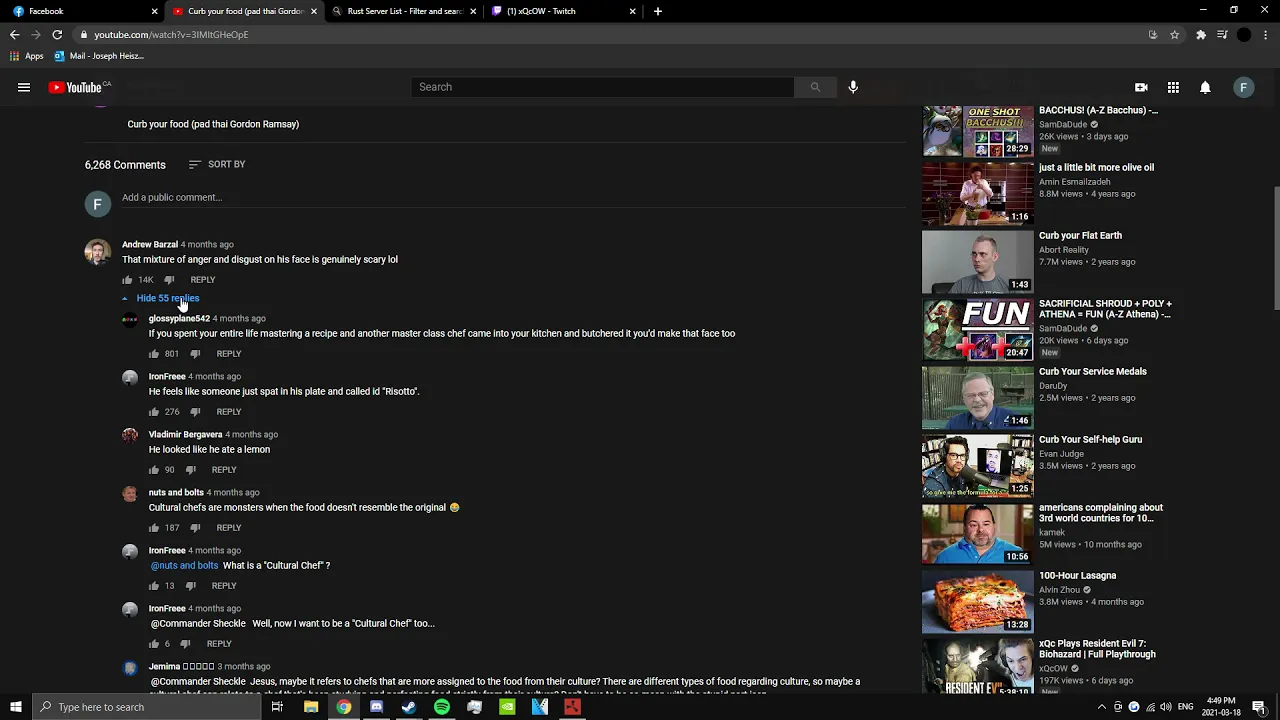Like glossyplane542's reply with 801 likes
This screenshot has height=720, width=1280.
(x=154, y=354)
